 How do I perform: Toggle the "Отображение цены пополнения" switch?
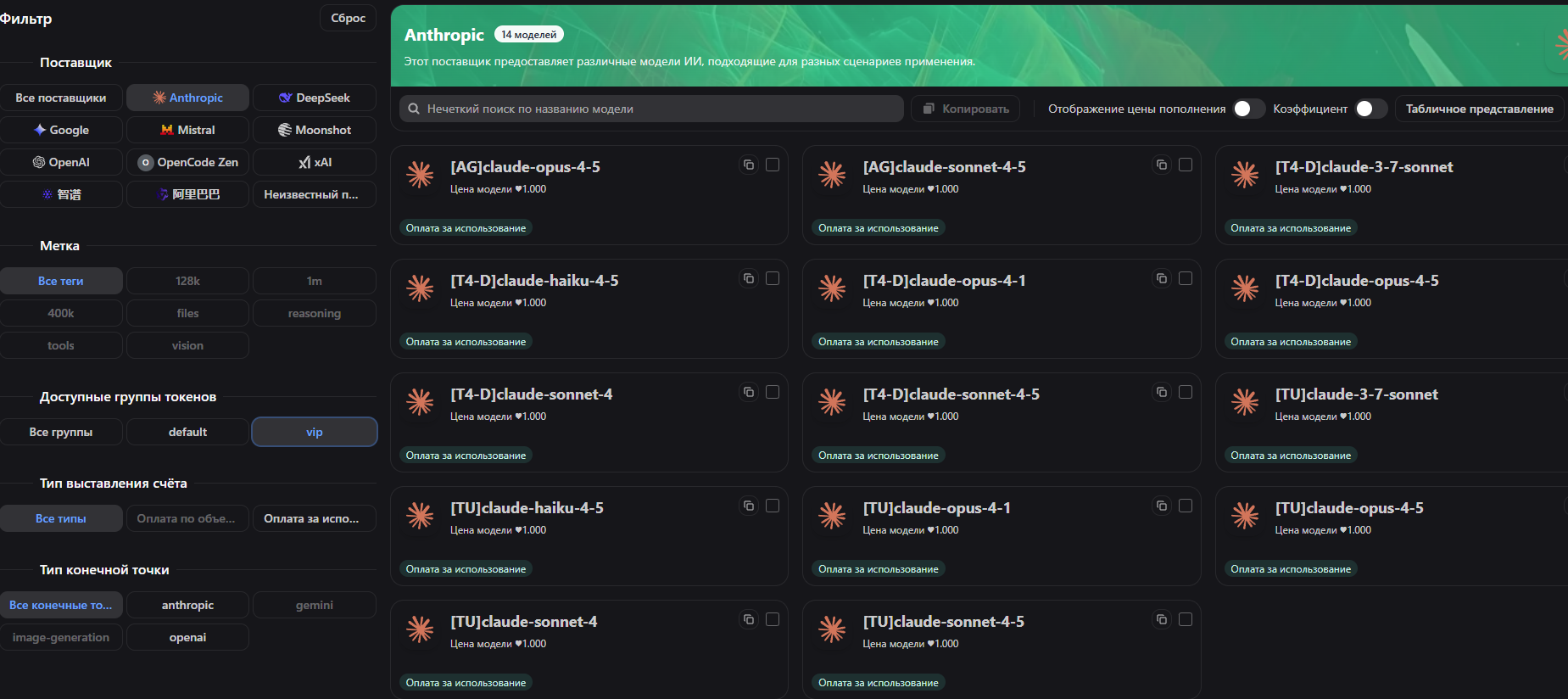[1248, 109]
